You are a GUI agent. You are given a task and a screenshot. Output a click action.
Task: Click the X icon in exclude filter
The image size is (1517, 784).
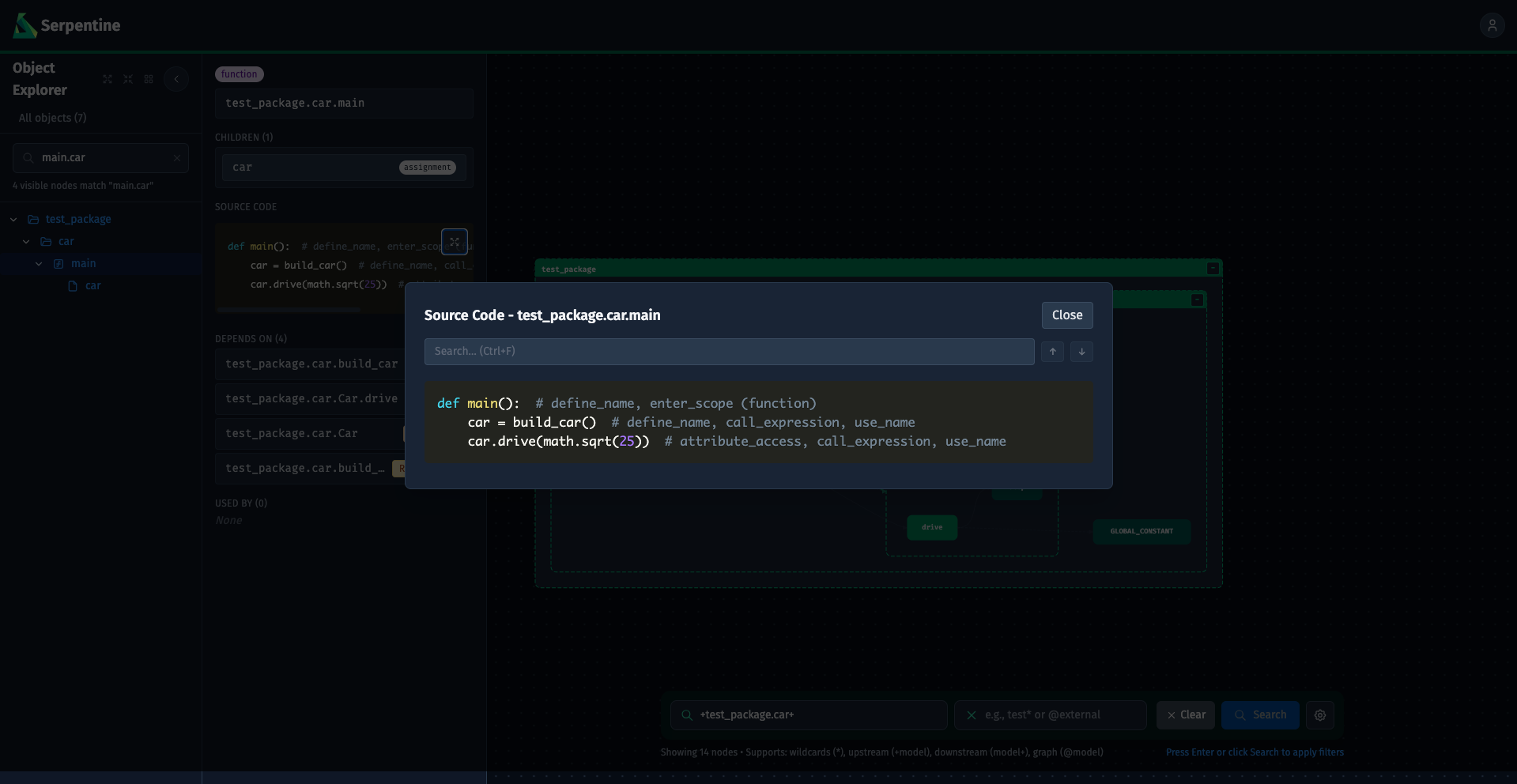point(972,715)
